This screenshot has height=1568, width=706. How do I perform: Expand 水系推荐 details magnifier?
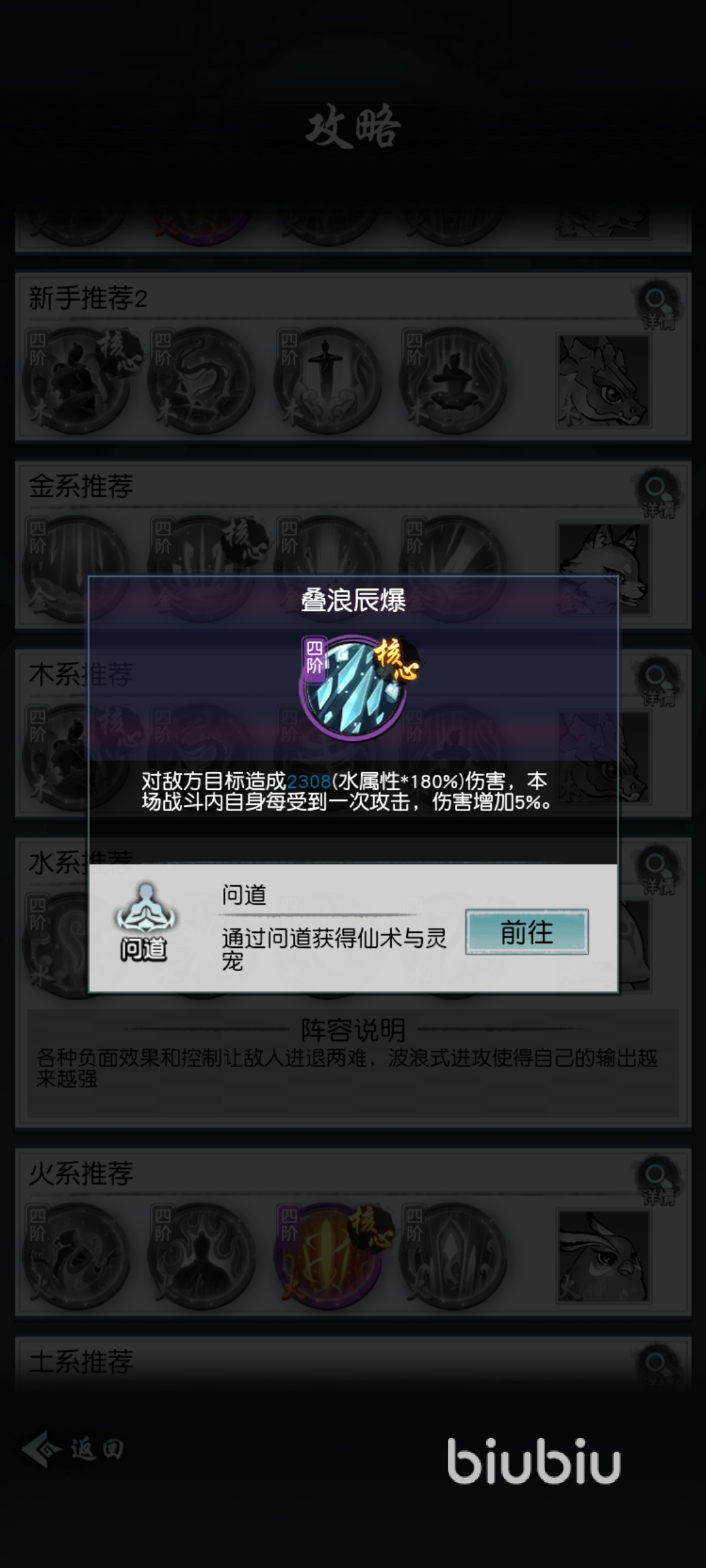pos(658,870)
